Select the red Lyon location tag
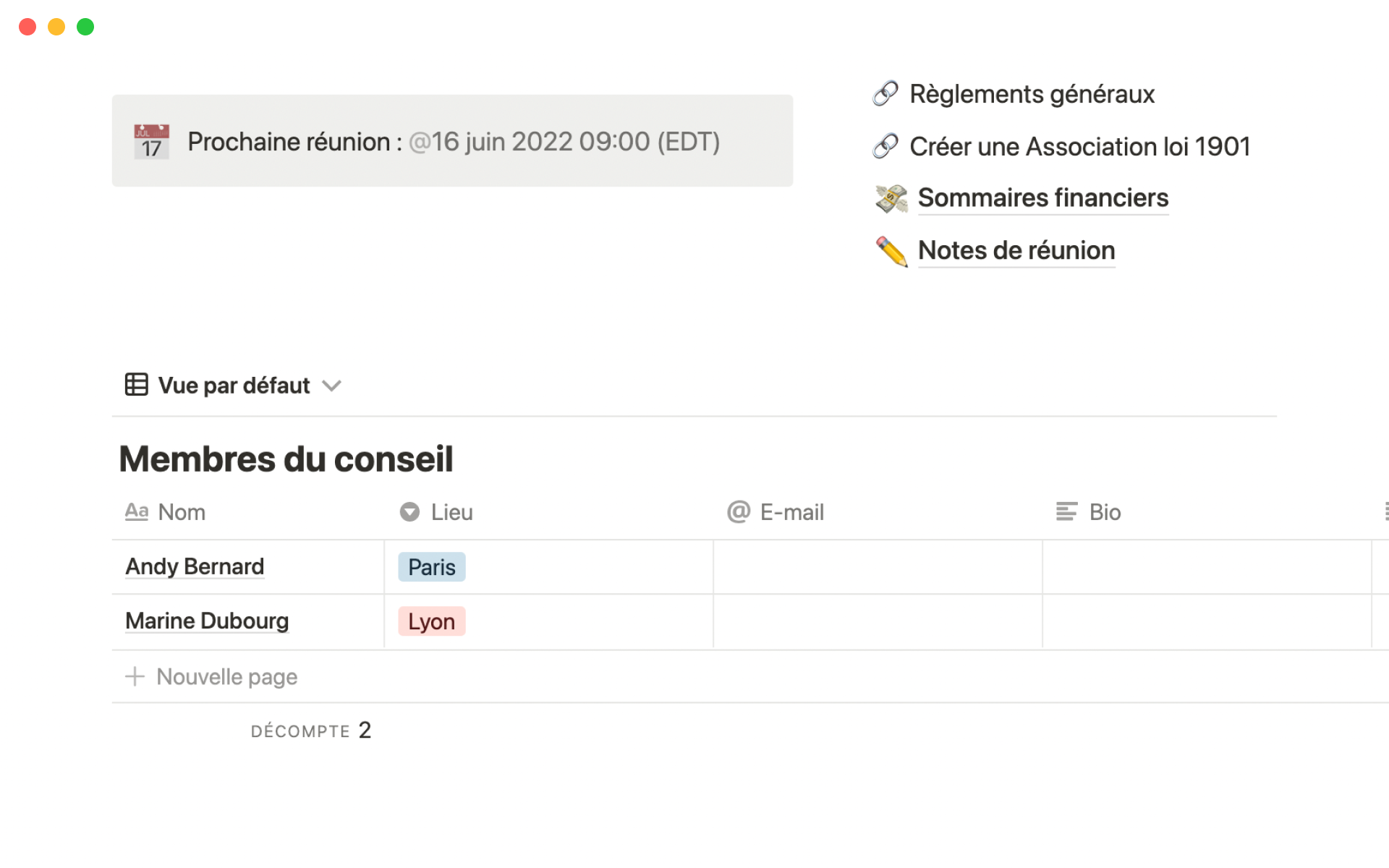 tap(431, 621)
